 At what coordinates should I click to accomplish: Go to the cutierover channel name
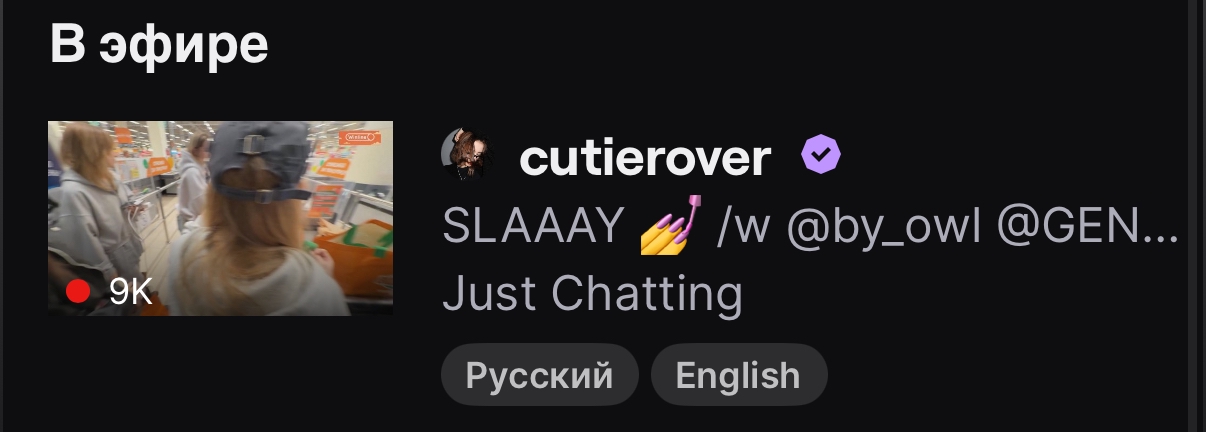click(x=645, y=157)
